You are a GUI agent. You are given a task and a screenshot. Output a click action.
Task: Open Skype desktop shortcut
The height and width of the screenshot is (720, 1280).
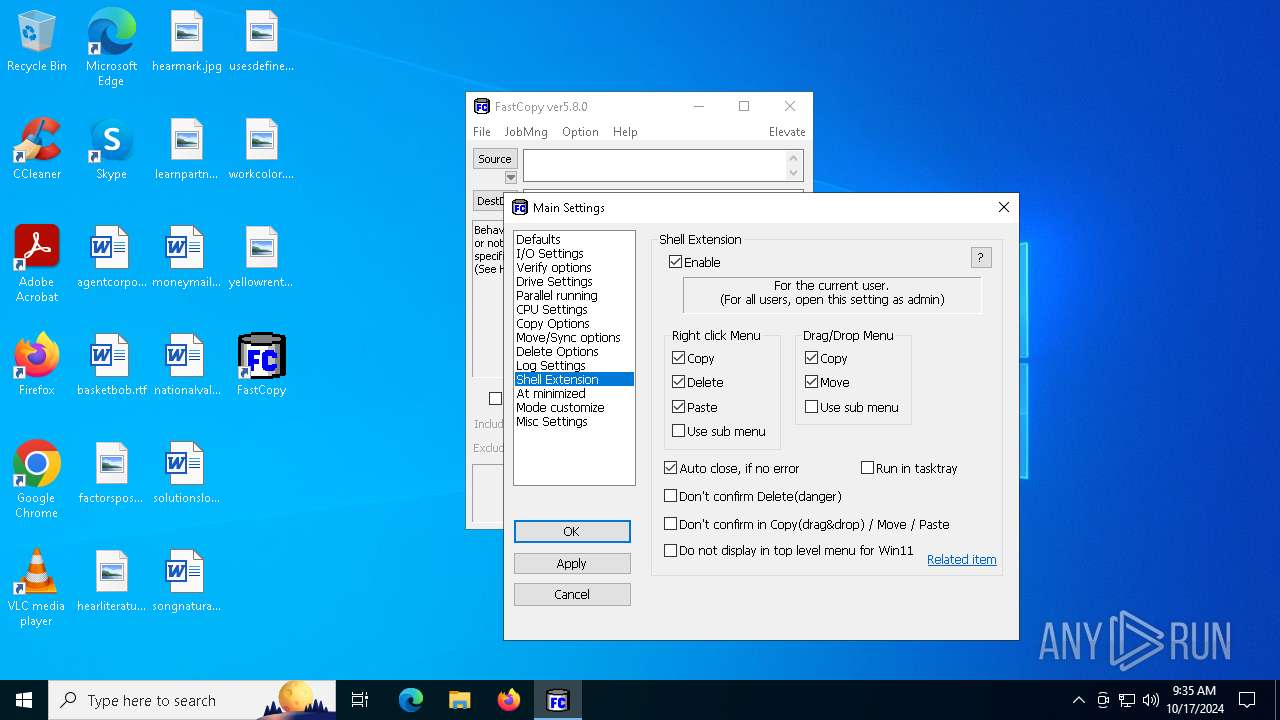(x=111, y=149)
